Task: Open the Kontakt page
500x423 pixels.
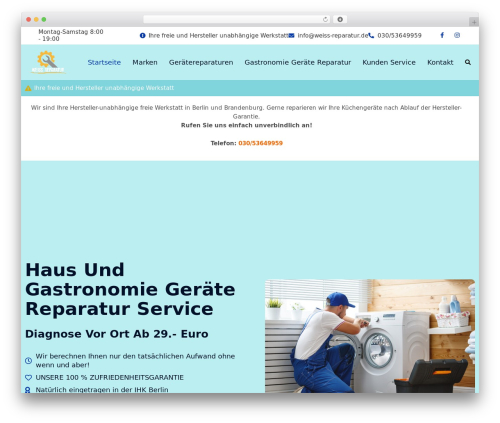Action: pyautogui.click(x=440, y=62)
